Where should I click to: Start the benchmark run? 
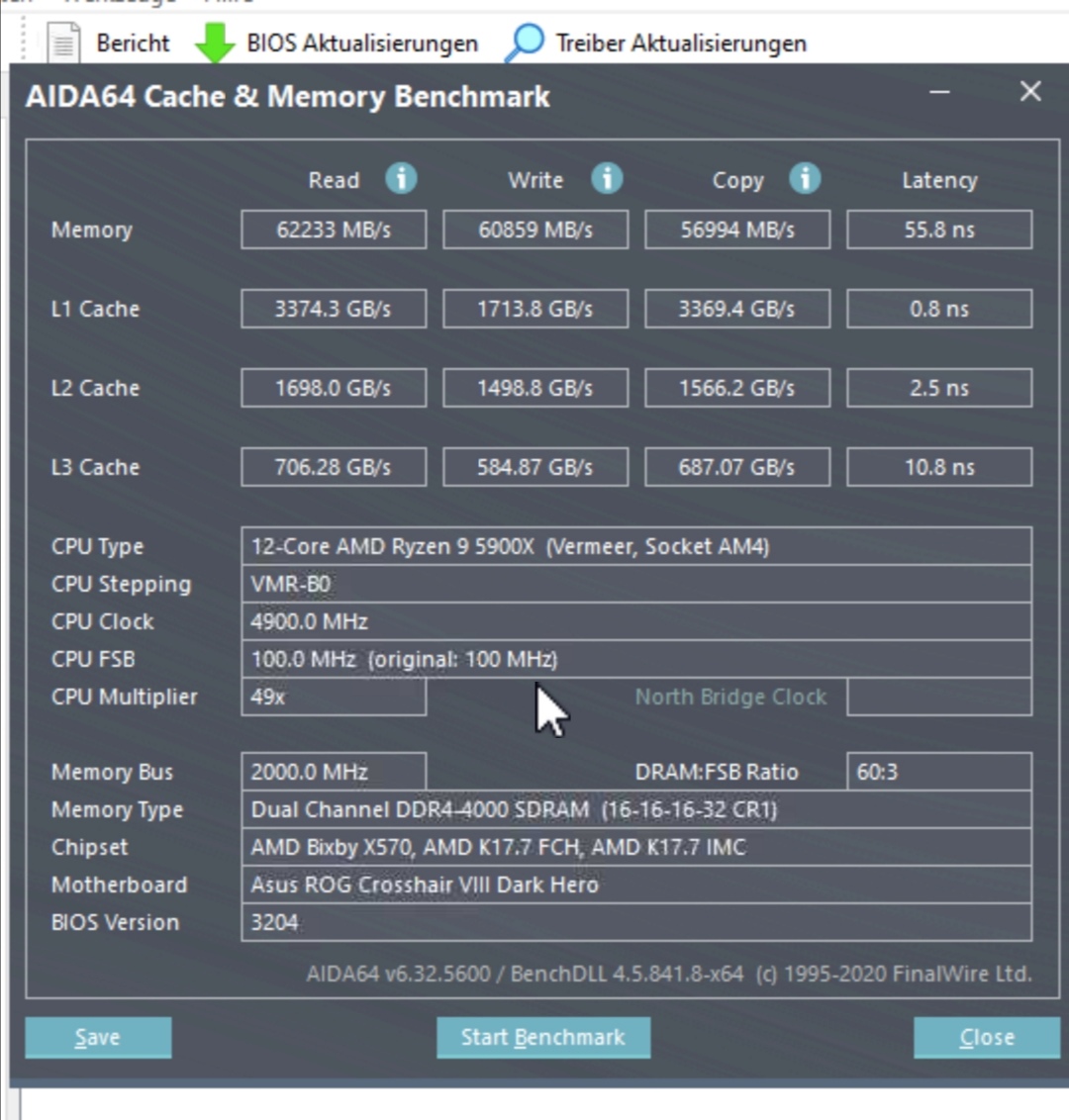[543, 1037]
